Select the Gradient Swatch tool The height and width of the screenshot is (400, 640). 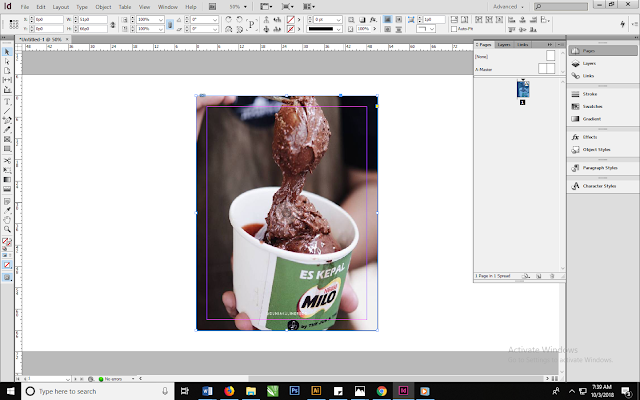(x=7, y=179)
